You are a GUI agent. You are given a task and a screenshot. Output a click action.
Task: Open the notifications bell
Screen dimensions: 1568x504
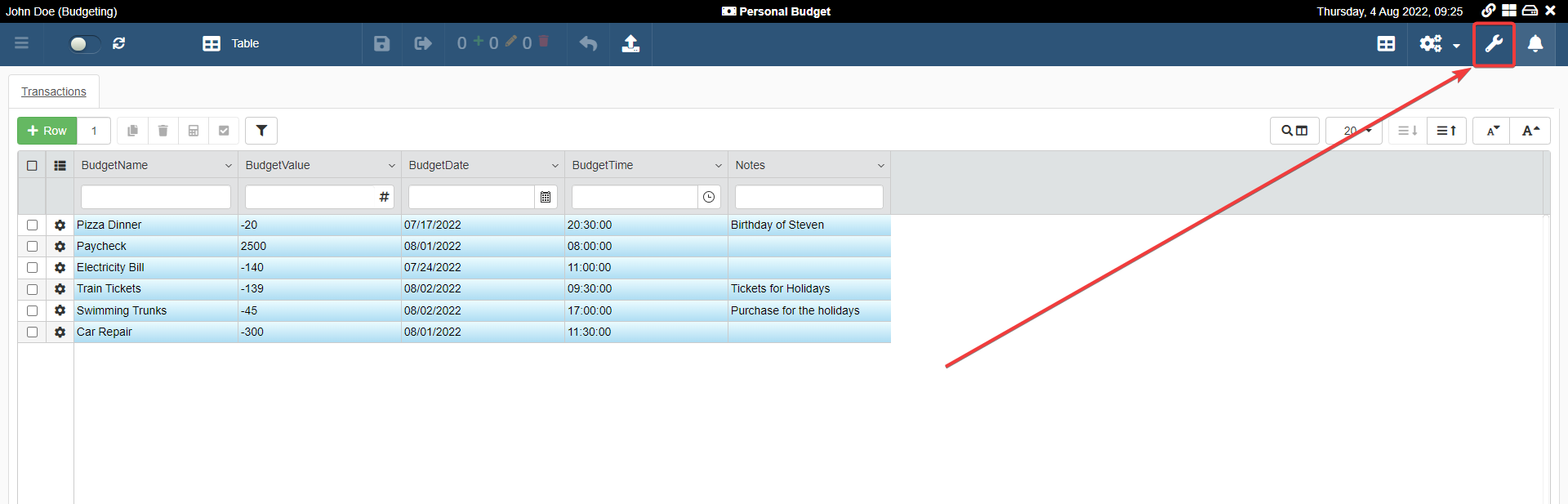point(1535,44)
